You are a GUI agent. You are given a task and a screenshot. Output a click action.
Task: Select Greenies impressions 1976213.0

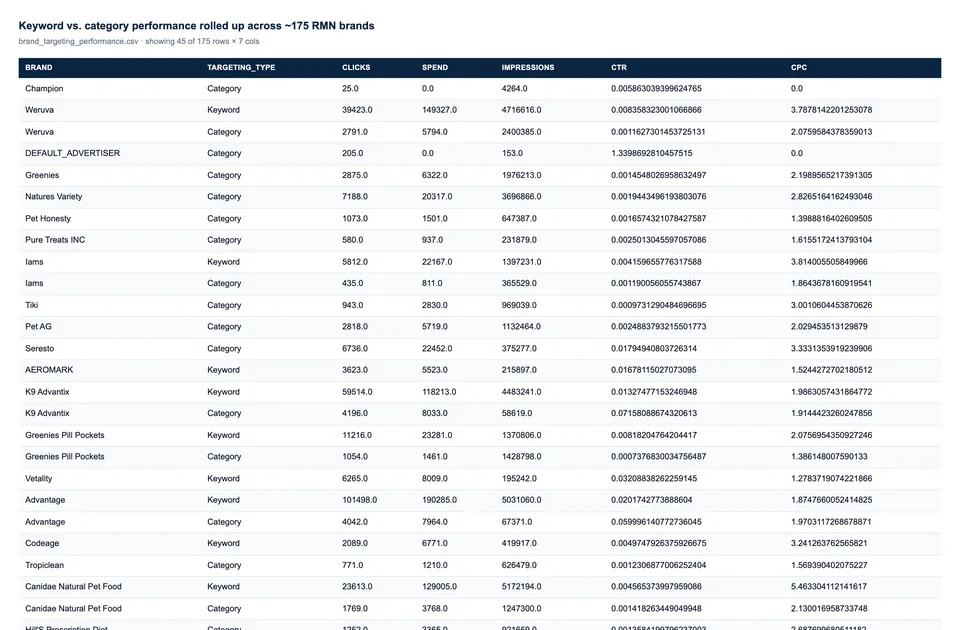click(521, 175)
